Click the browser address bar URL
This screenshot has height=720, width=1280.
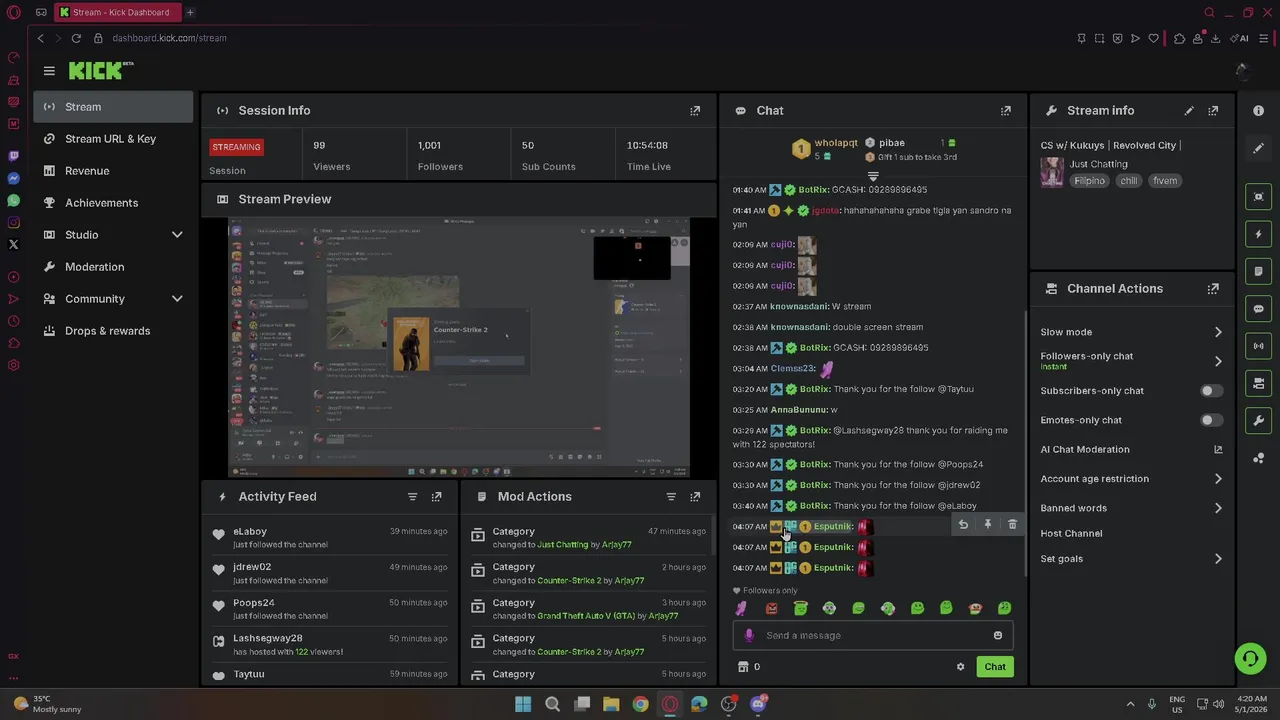point(169,38)
